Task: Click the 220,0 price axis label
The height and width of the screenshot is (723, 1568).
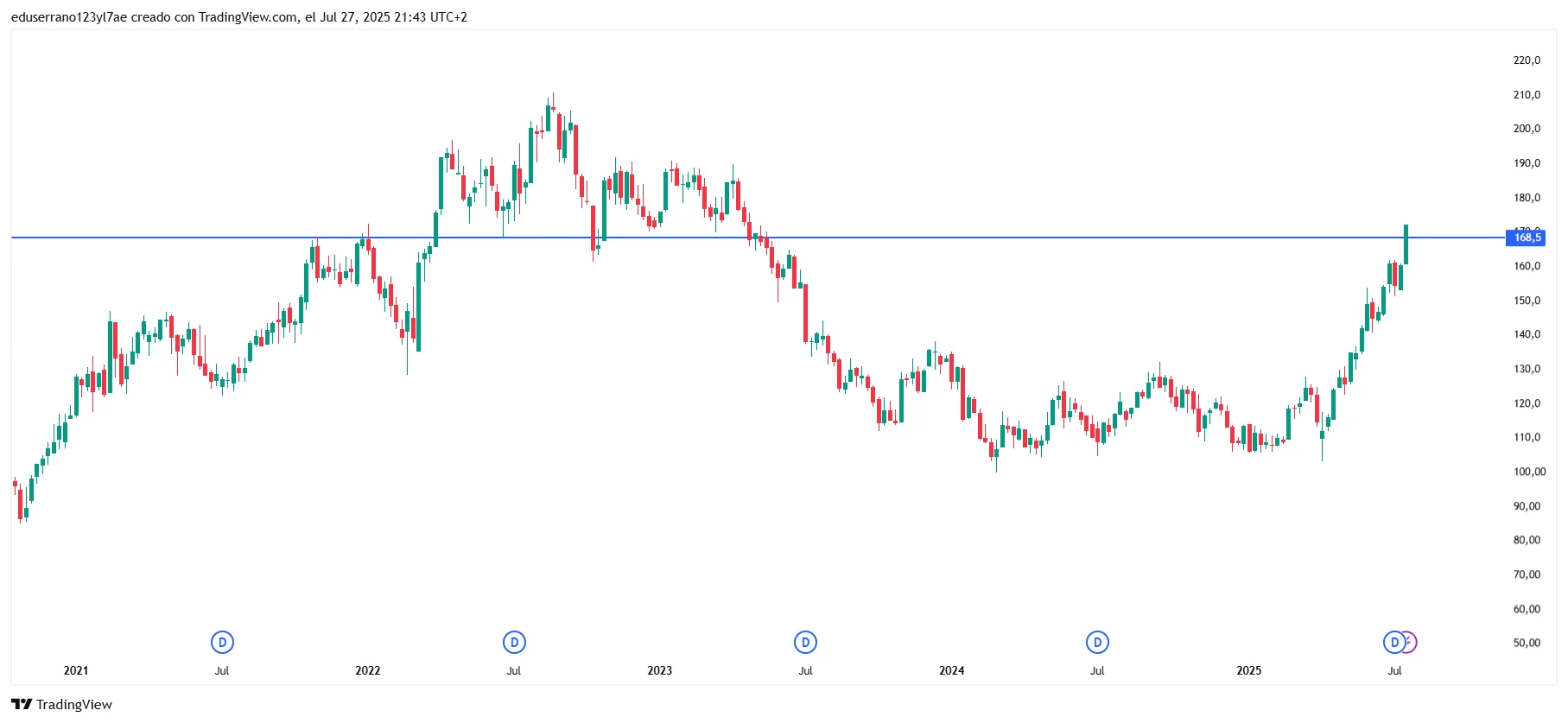Action: [1527, 60]
